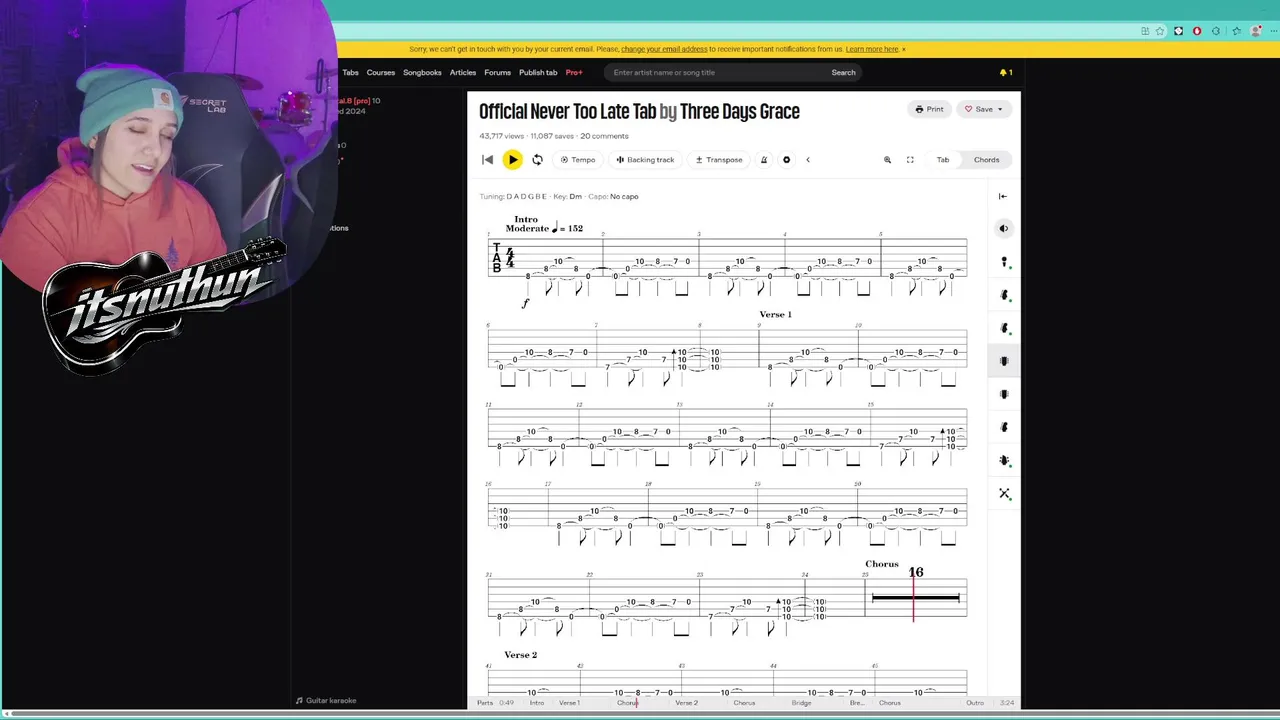The height and width of the screenshot is (720, 1280).
Task: Select the track icon below the active one
Action: pyautogui.click(x=1004, y=394)
